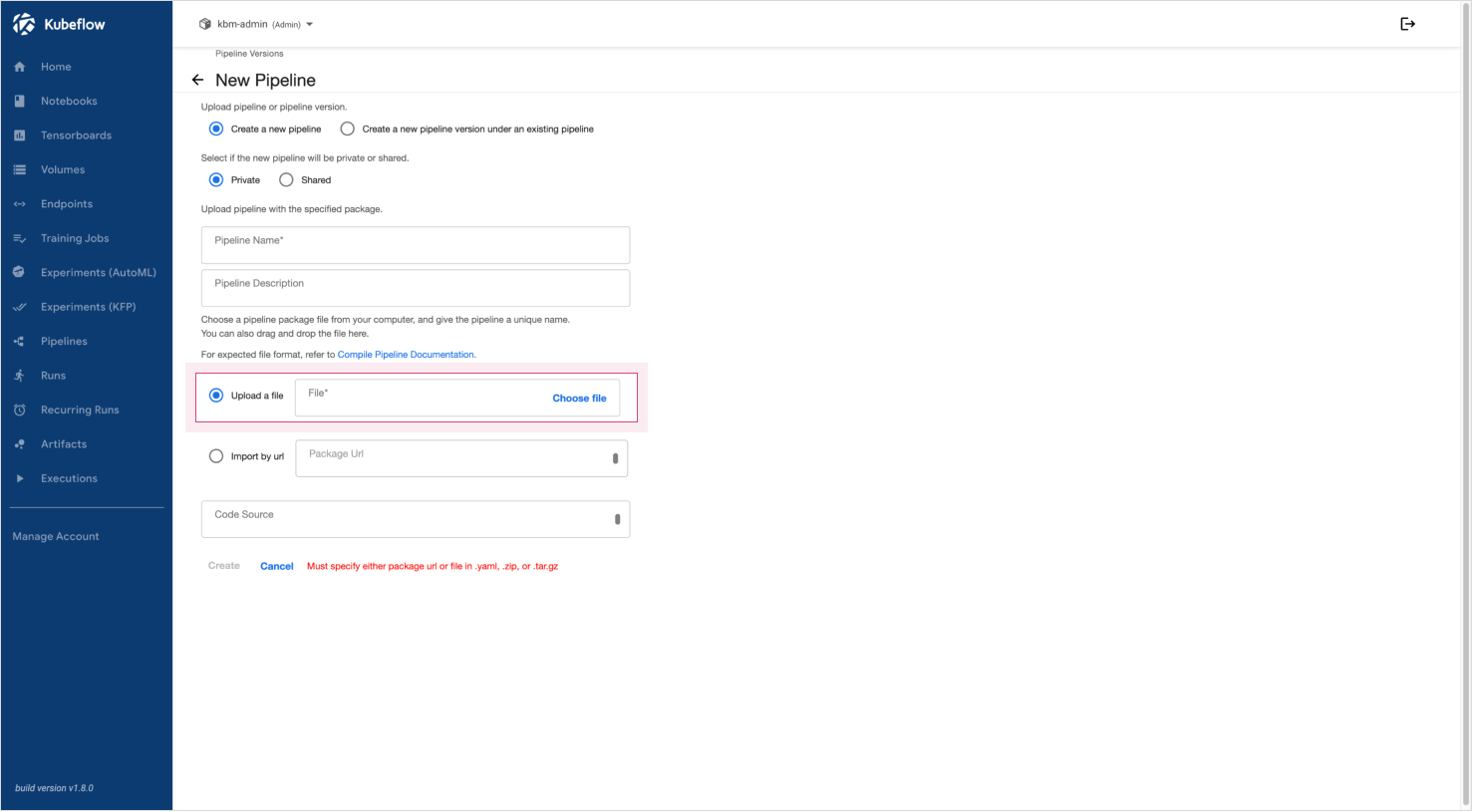The width and height of the screenshot is (1472, 812).
Task: Click the Pipeline Versions breadcrumb
Action: point(249,54)
